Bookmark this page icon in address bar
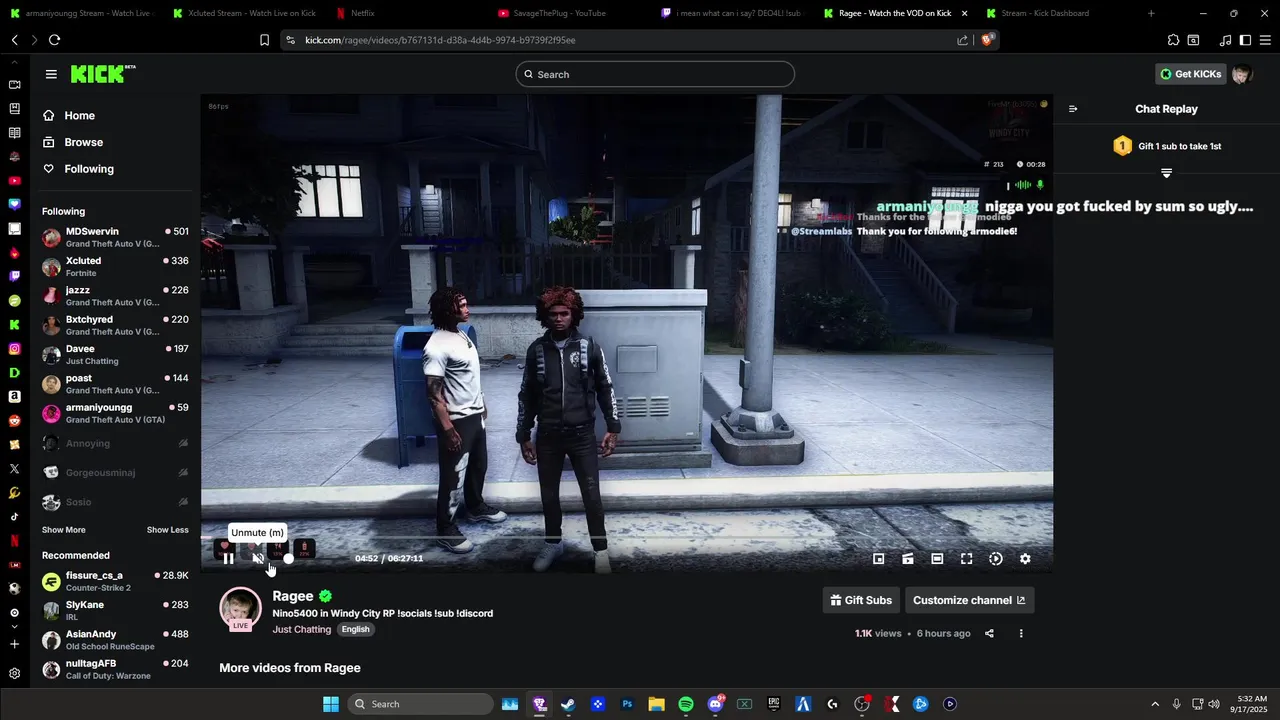 [264, 40]
